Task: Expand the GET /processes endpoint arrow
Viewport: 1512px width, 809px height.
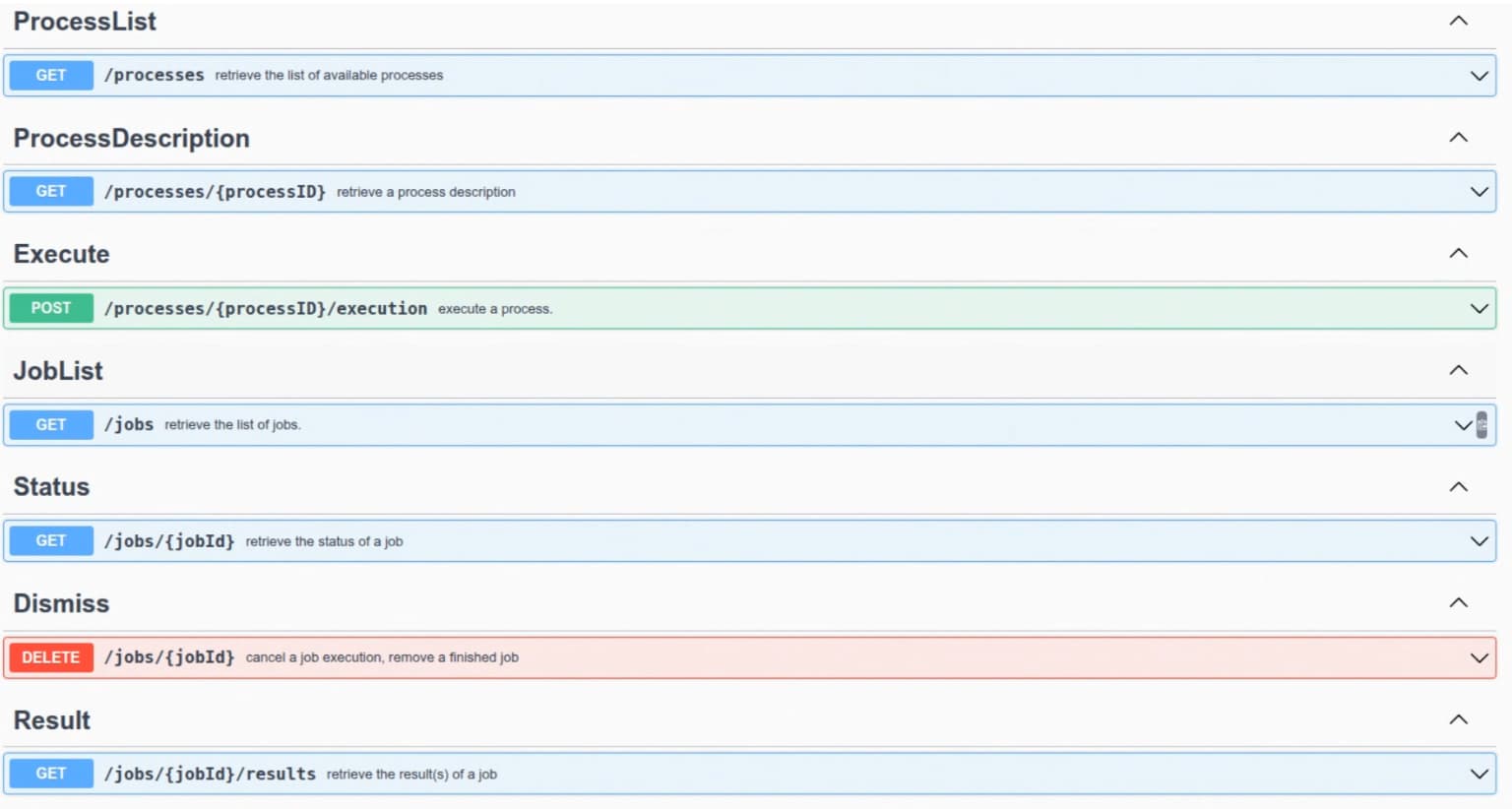Action: coord(1479,76)
